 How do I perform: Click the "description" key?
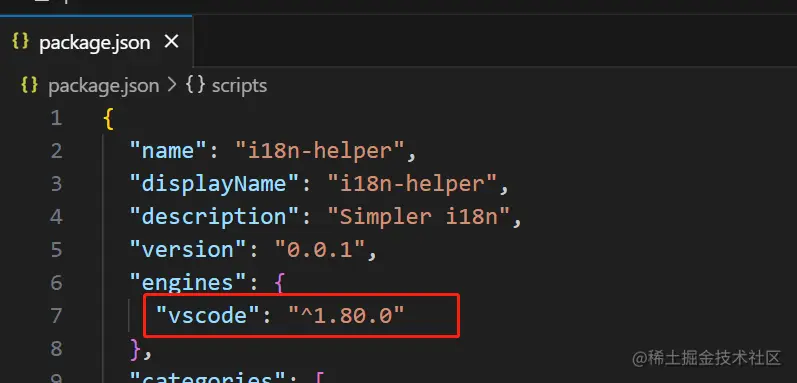[215, 217]
